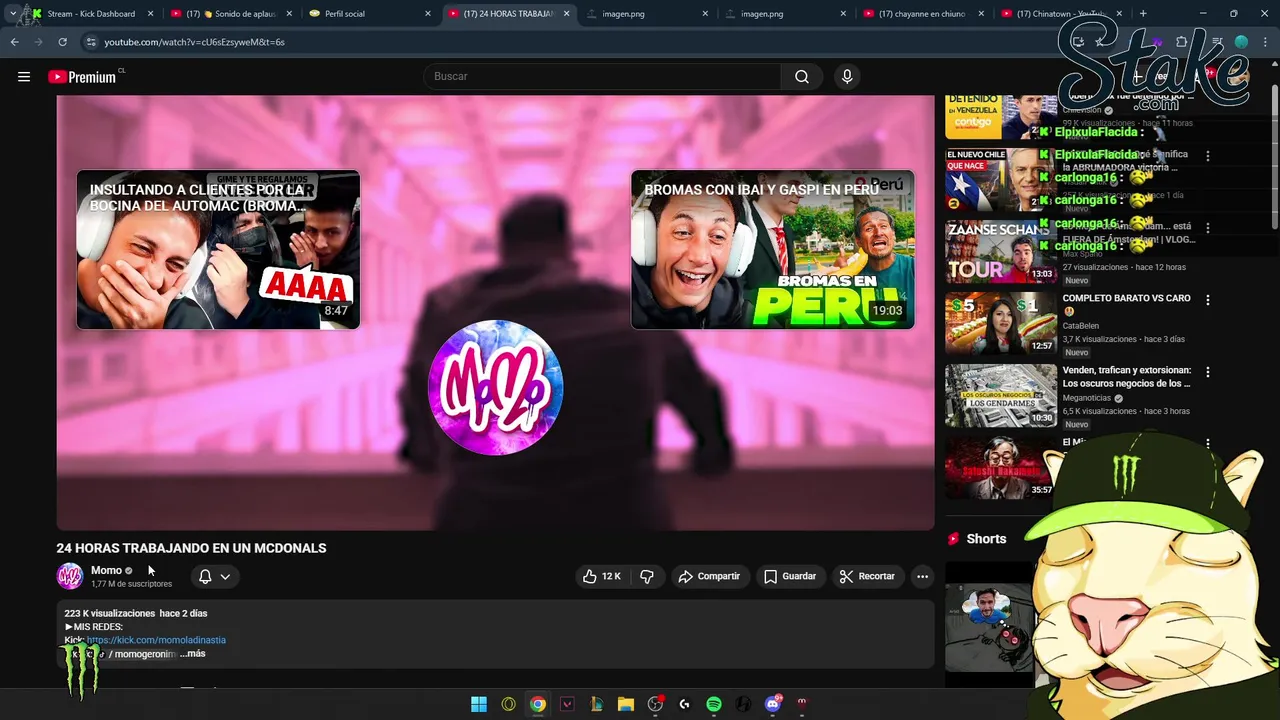
Task: Close the Perfil social tab
Action: pyautogui.click(x=428, y=14)
